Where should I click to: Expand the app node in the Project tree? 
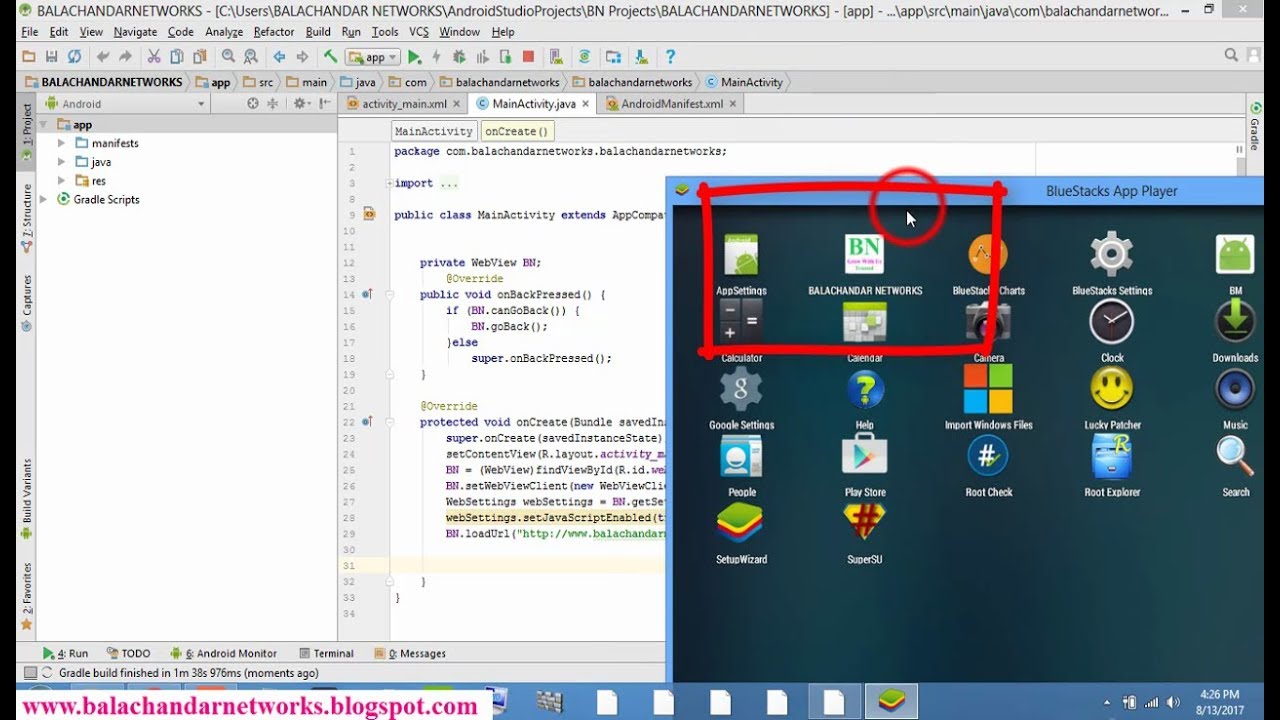tap(44, 124)
